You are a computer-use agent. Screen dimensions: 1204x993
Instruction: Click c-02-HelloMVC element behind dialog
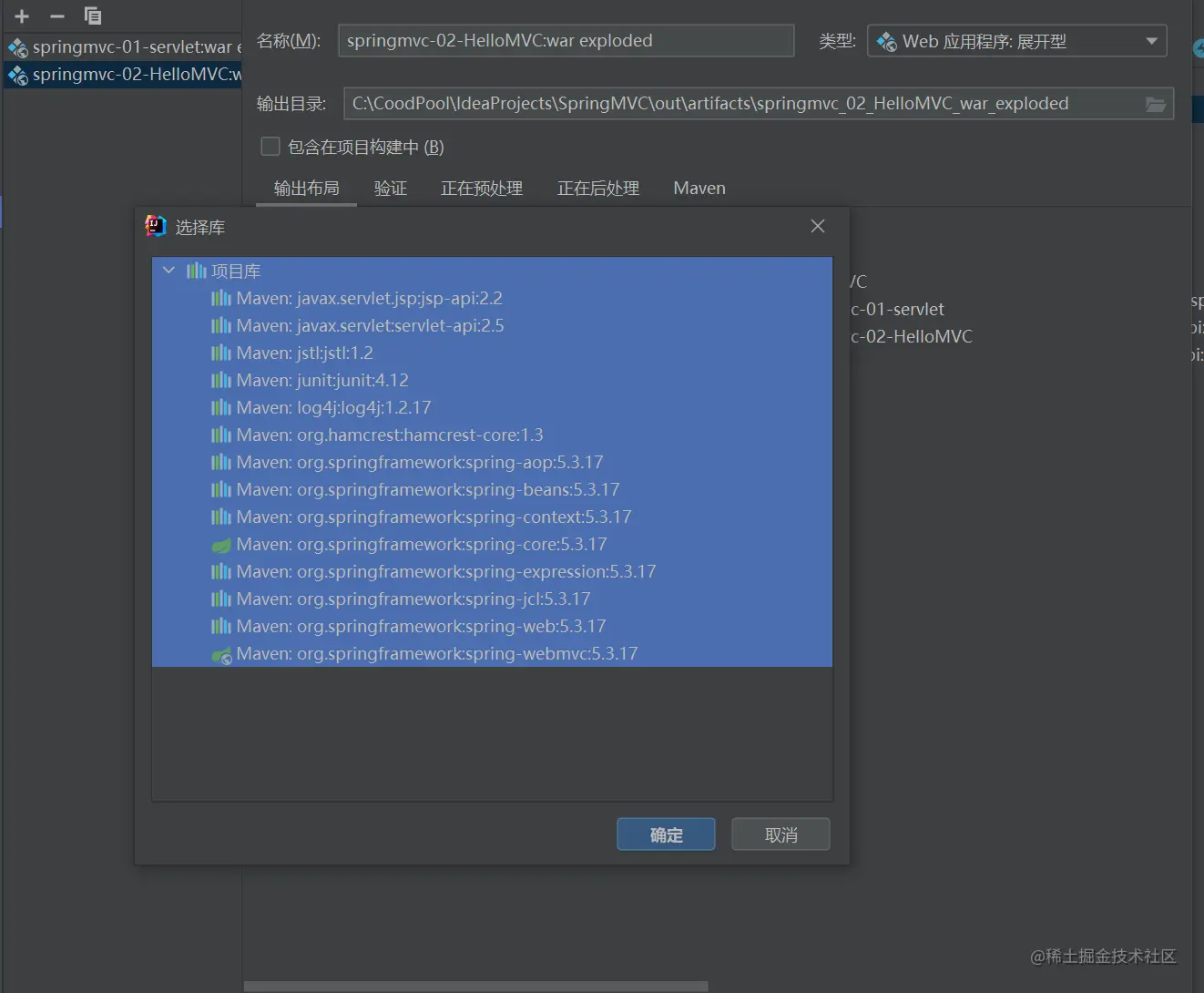[x=912, y=337]
